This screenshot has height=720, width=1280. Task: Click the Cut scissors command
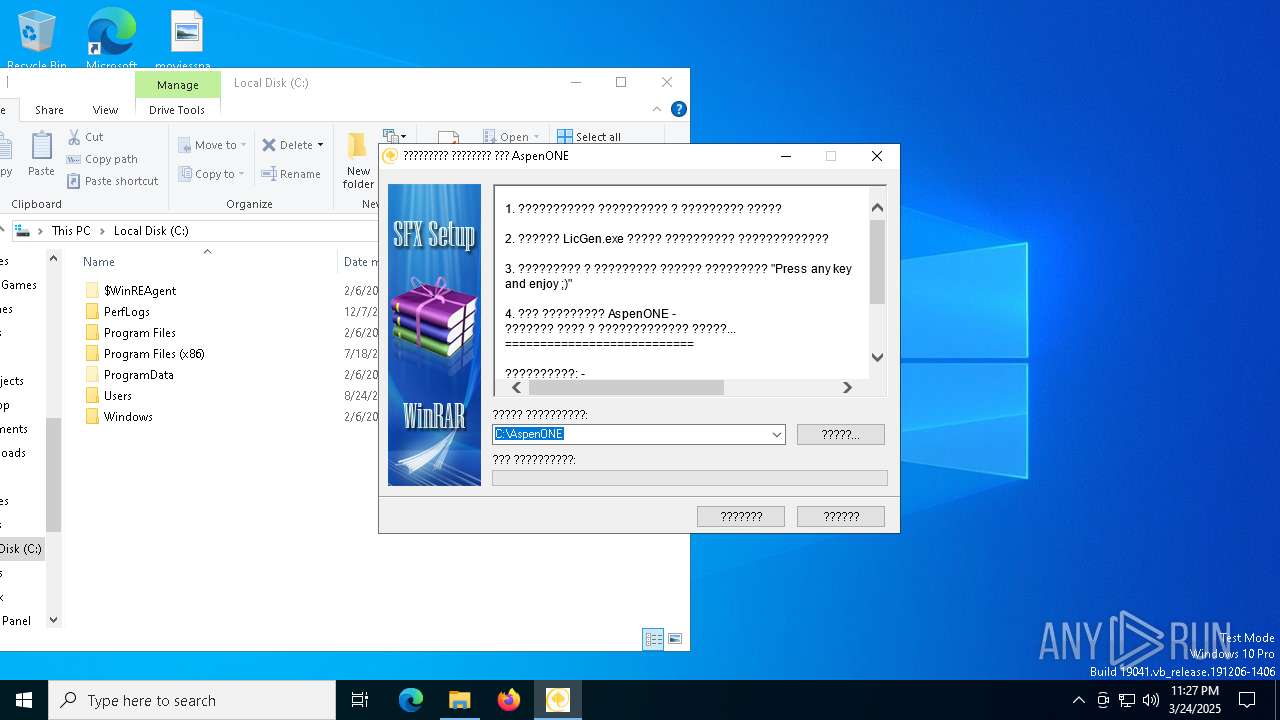coord(85,137)
